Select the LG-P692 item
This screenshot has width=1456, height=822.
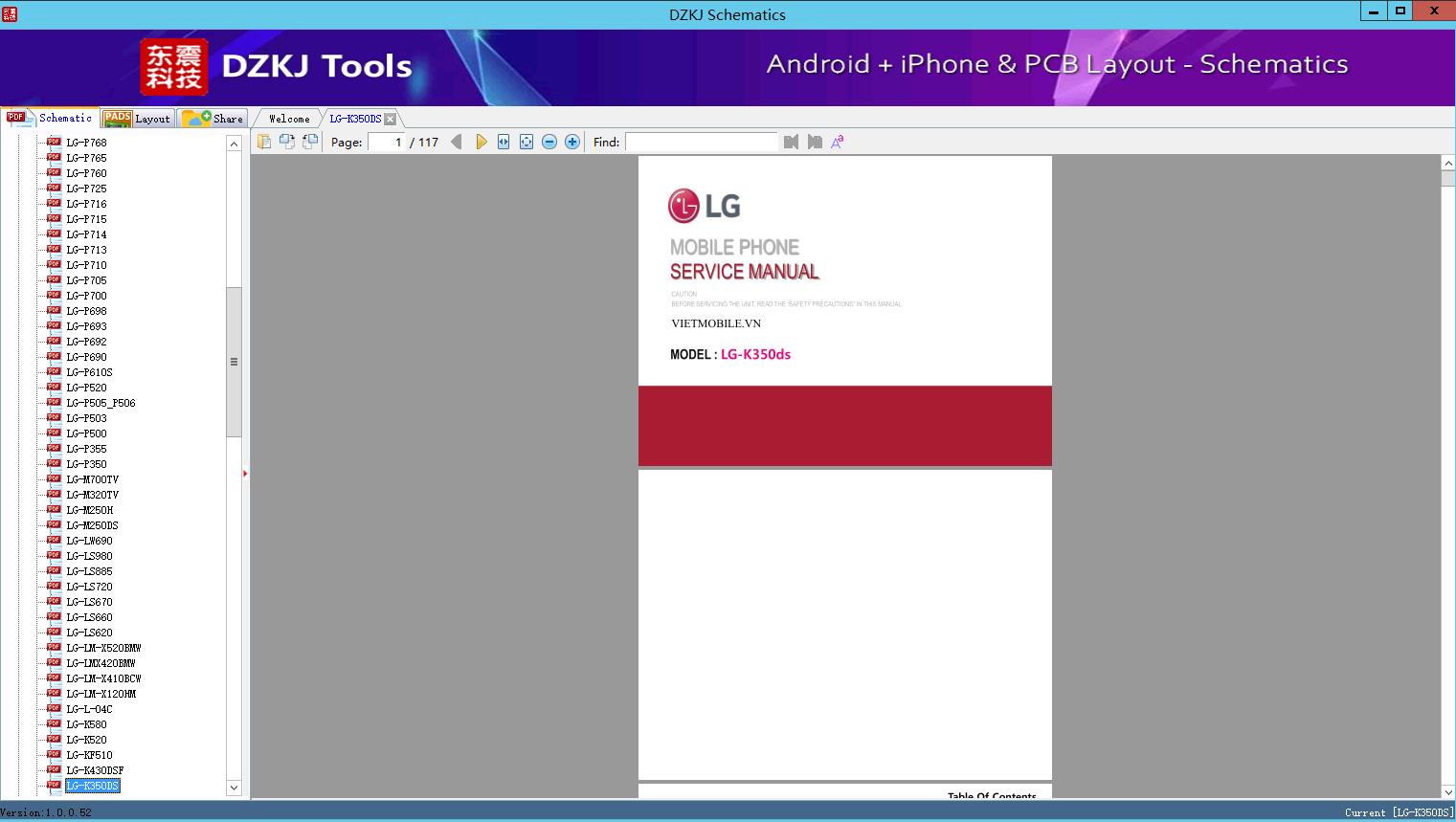tap(86, 342)
